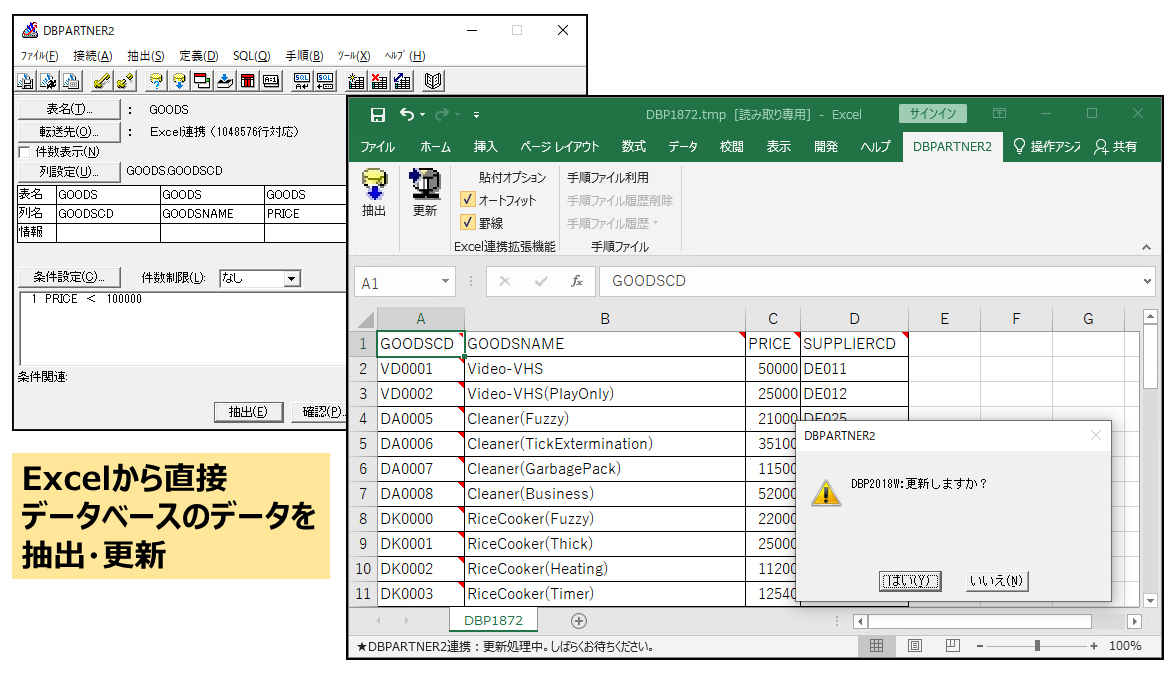Click the red overlapping windows toolbar icon
Screen dimensions: 1176x673
(202, 81)
